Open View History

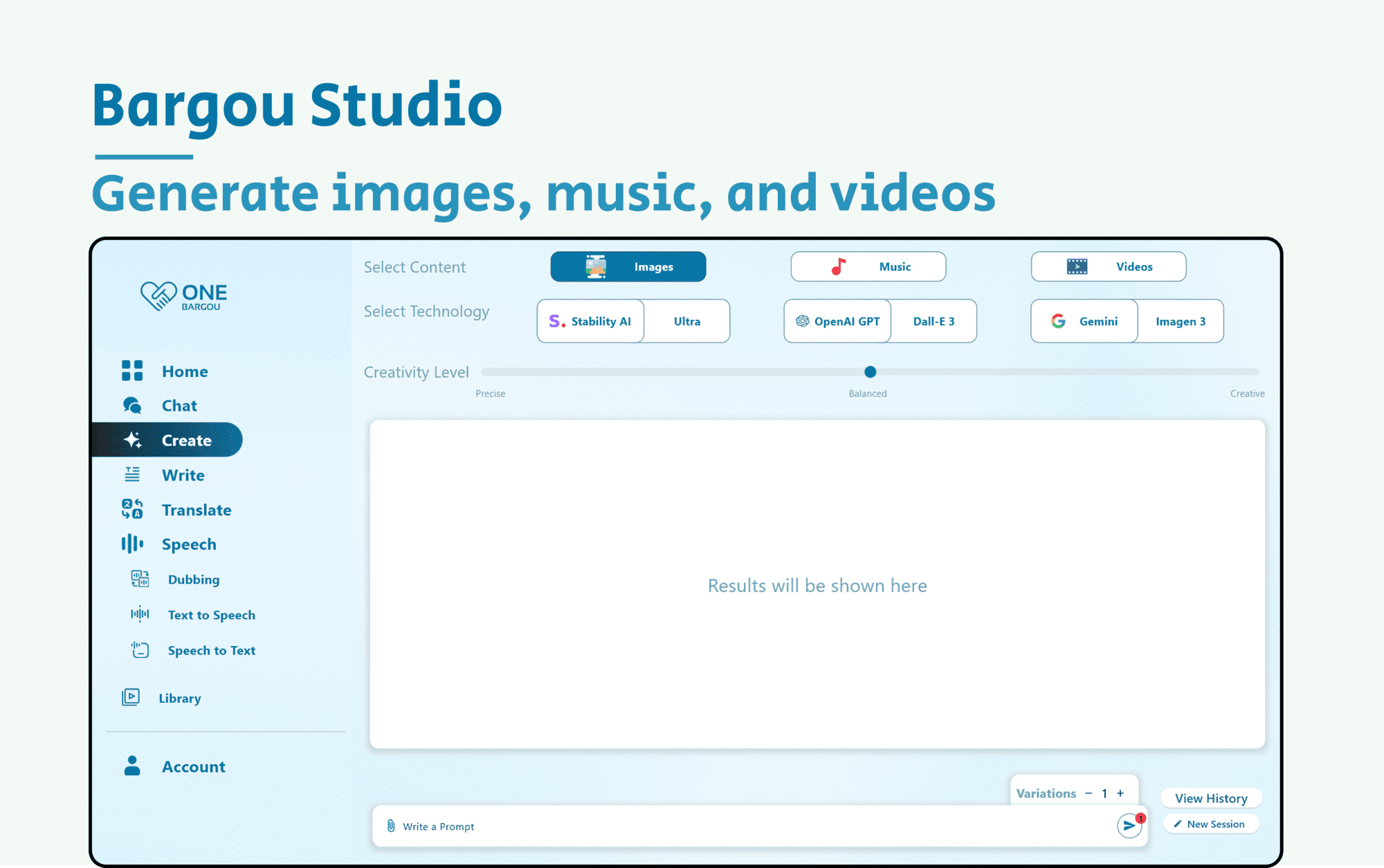(1211, 798)
